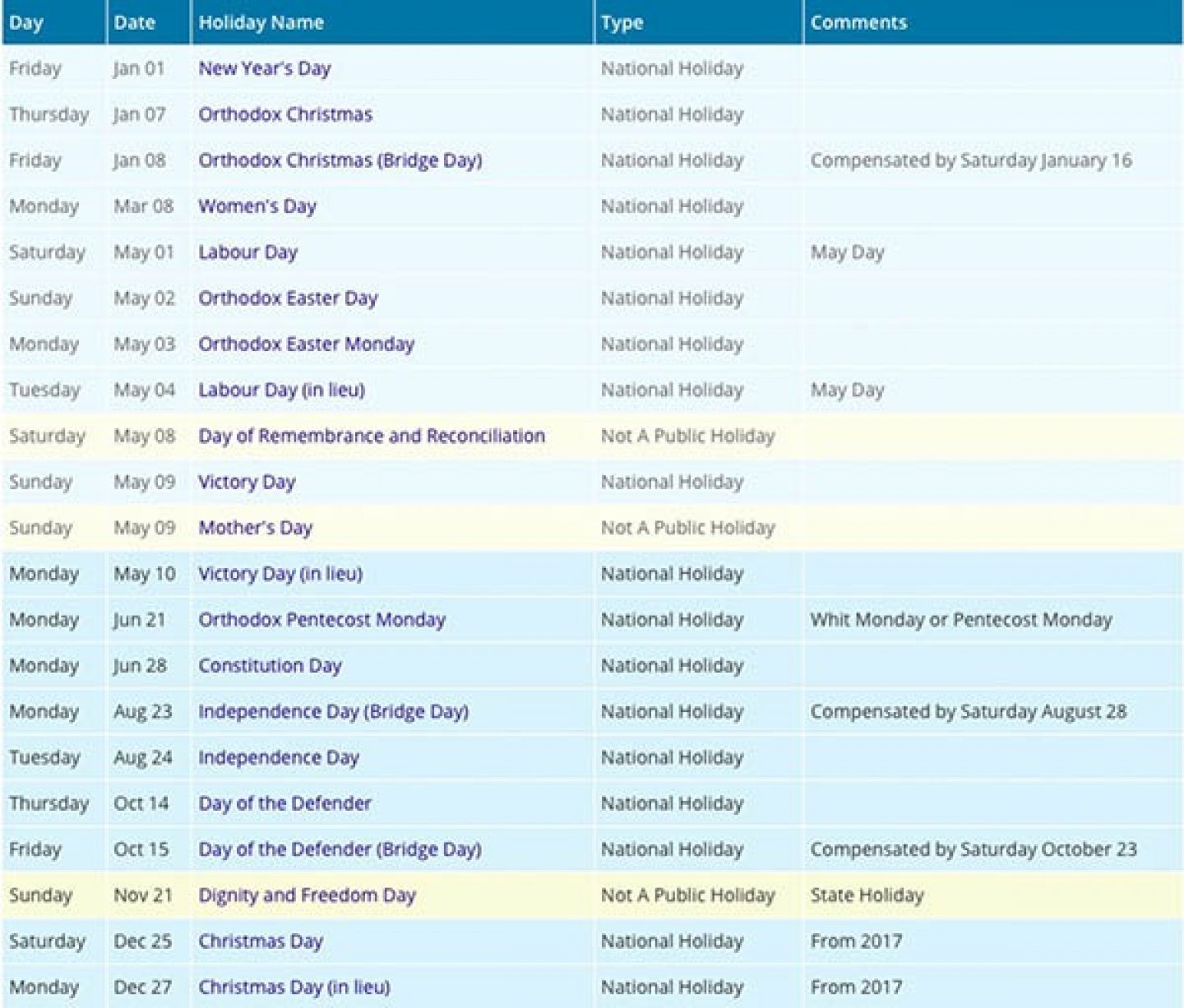Click the 'State Holiday' comment
This screenshot has width=1184, height=1008.
[x=867, y=895]
